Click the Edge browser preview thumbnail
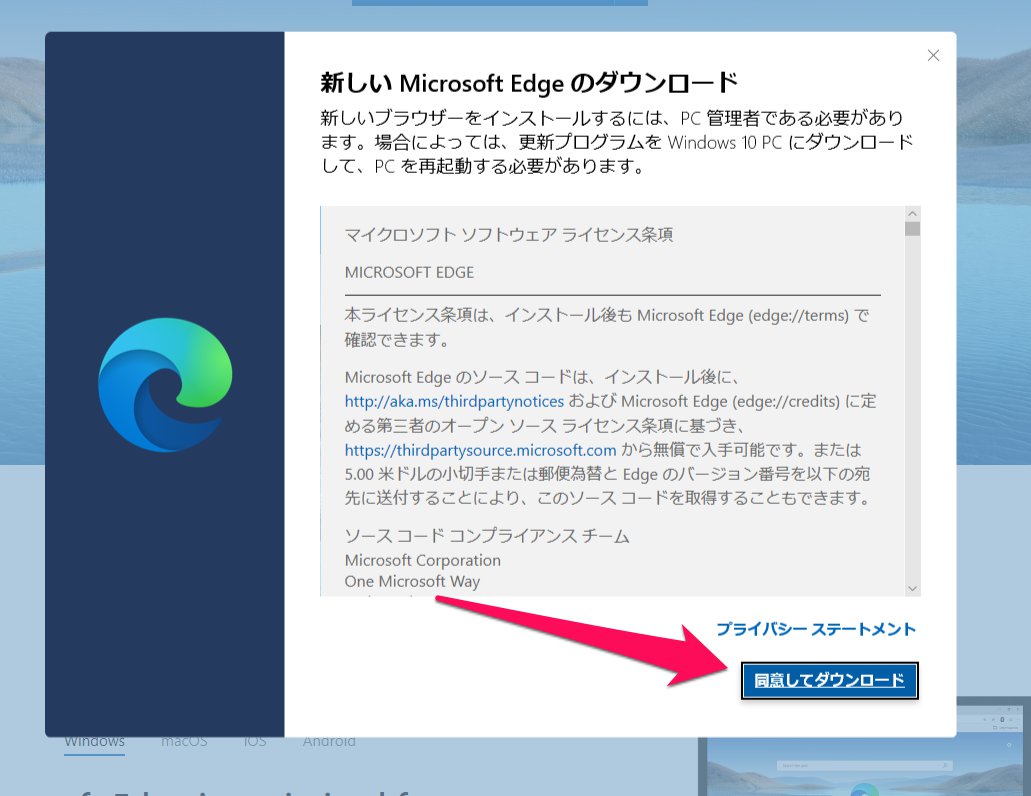The width and height of the screenshot is (1031, 796). pyautogui.click(x=865, y=755)
